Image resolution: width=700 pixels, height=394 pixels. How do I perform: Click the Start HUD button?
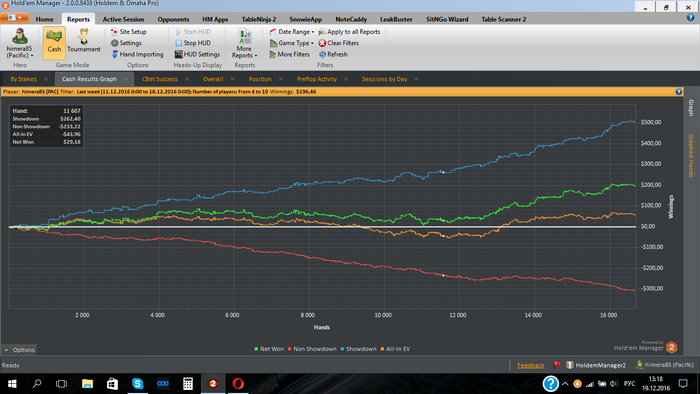coord(193,32)
